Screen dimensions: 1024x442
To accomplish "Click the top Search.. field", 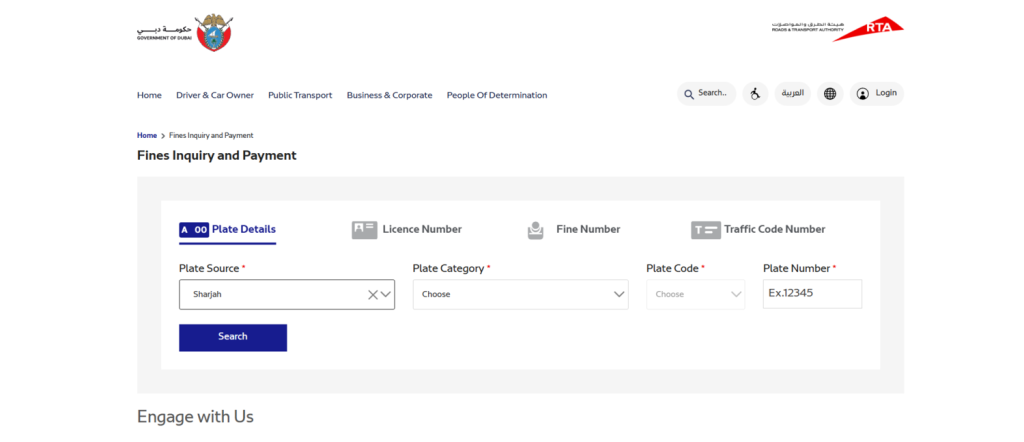I will tap(707, 94).
